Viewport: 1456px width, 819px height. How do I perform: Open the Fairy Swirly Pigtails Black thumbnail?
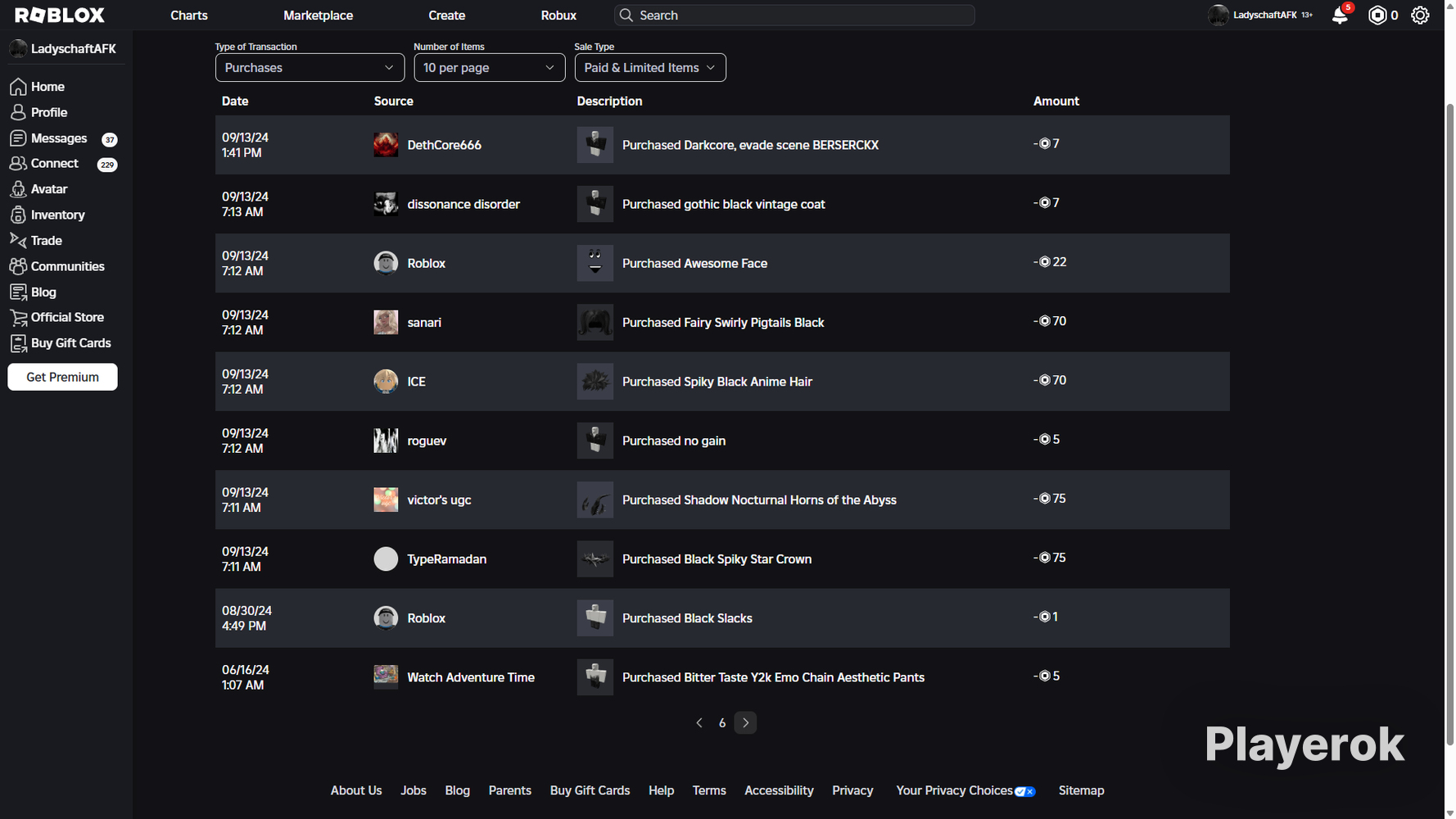[x=595, y=322]
